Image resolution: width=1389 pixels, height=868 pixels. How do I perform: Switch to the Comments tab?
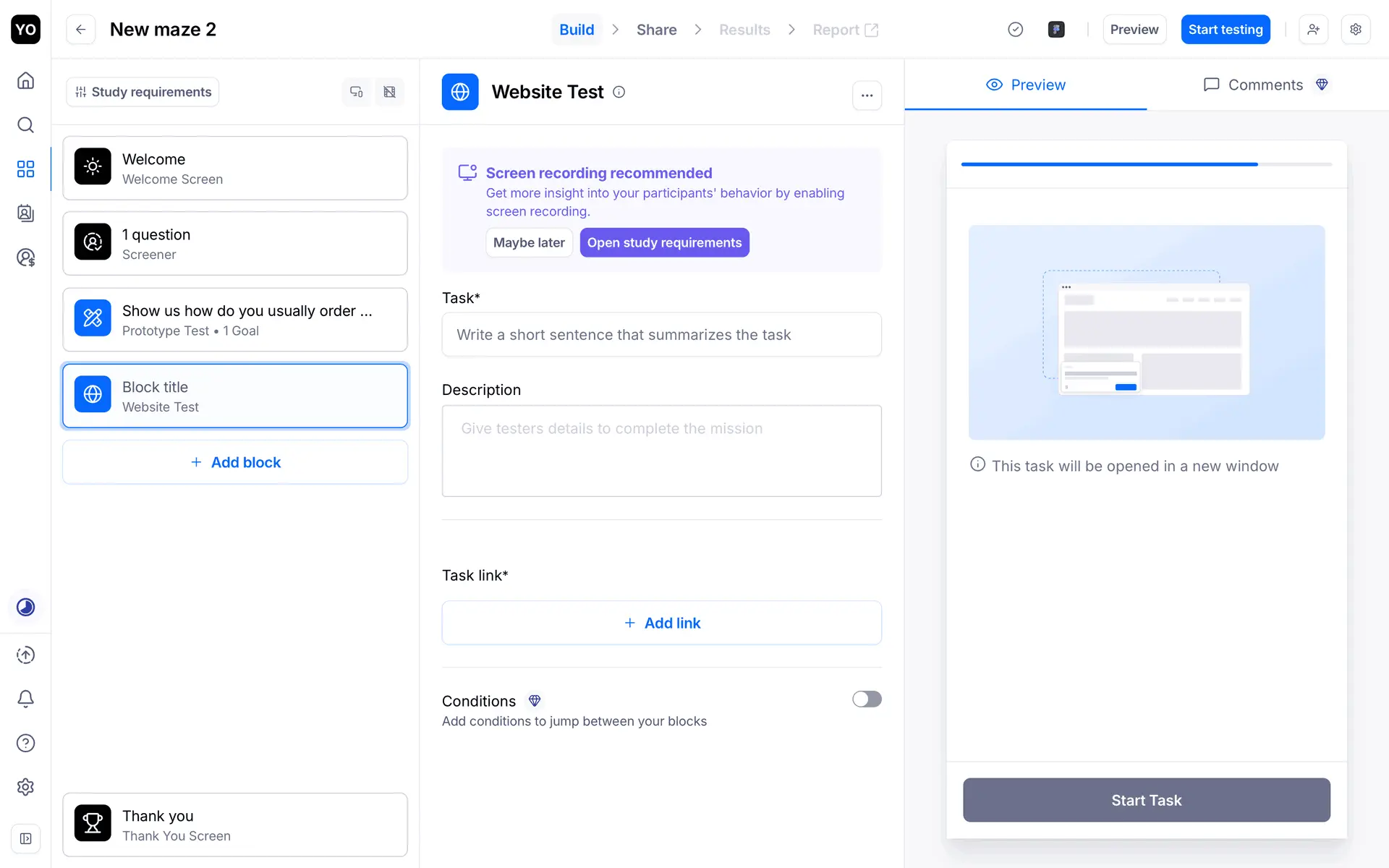click(x=1265, y=85)
